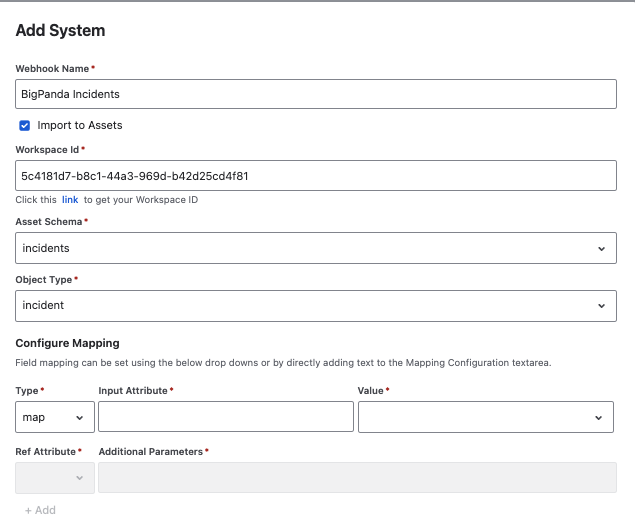Follow the link to get your Workspace ID

[70, 200]
